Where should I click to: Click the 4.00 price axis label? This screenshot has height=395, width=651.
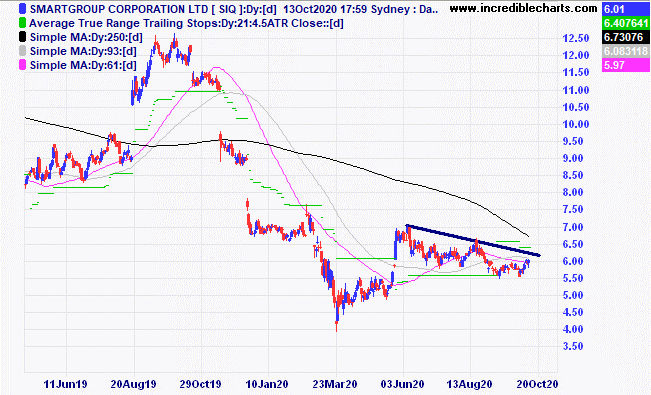point(573,329)
